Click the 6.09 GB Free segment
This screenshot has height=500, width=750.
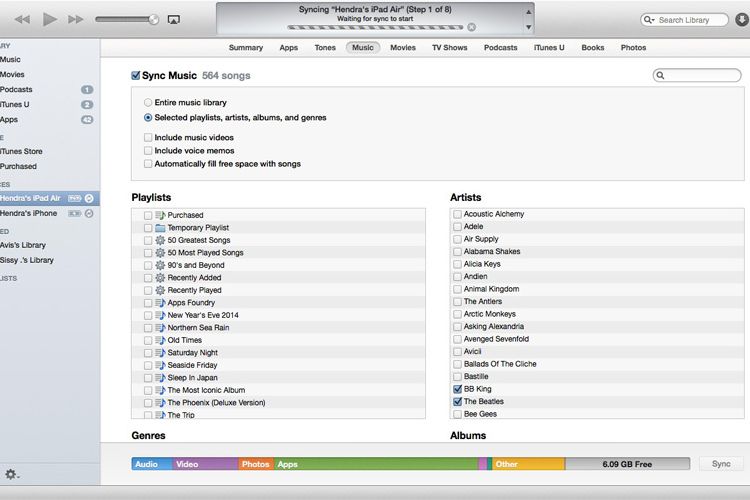[627, 464]
